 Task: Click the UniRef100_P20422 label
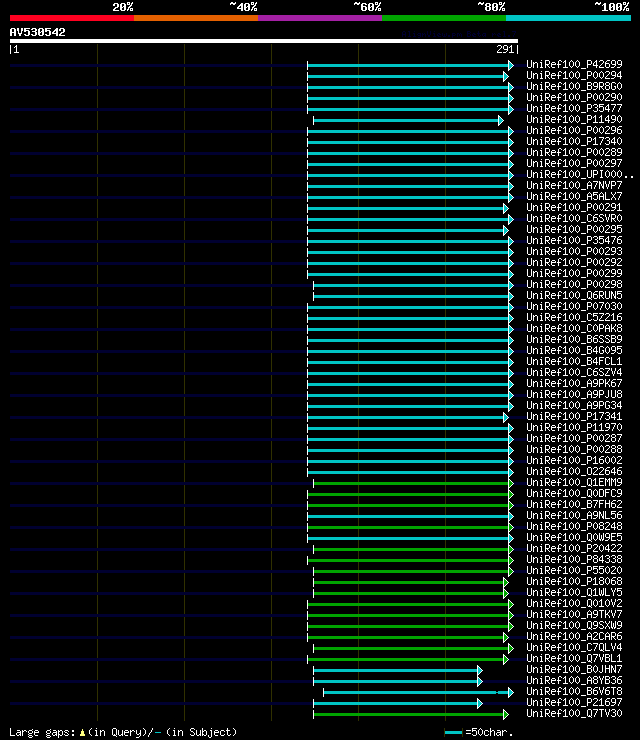point(574,549)
